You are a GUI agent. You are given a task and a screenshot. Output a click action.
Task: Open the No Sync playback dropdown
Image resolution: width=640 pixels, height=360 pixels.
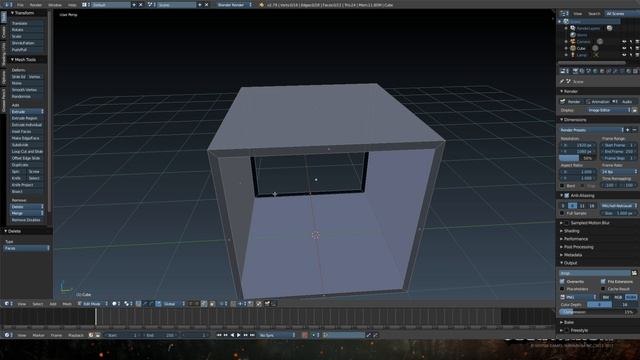[x=277, y=335]
